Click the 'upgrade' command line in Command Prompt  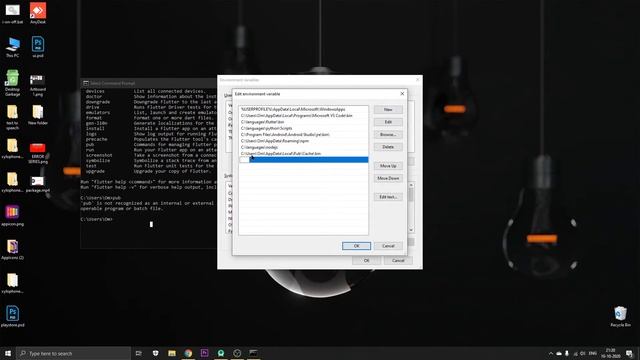click(149, 171)
